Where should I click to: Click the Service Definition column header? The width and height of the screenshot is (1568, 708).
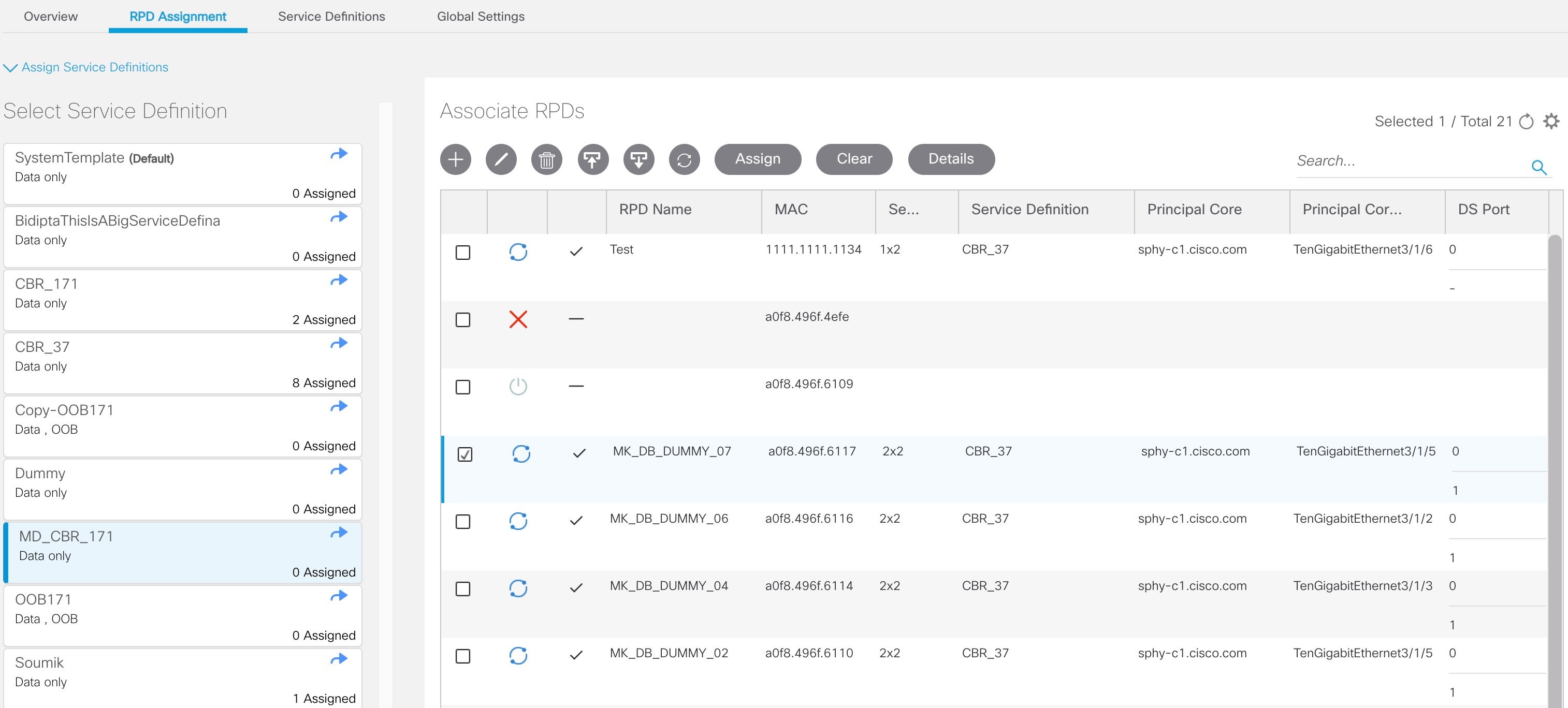click(x=1029, y=209)
